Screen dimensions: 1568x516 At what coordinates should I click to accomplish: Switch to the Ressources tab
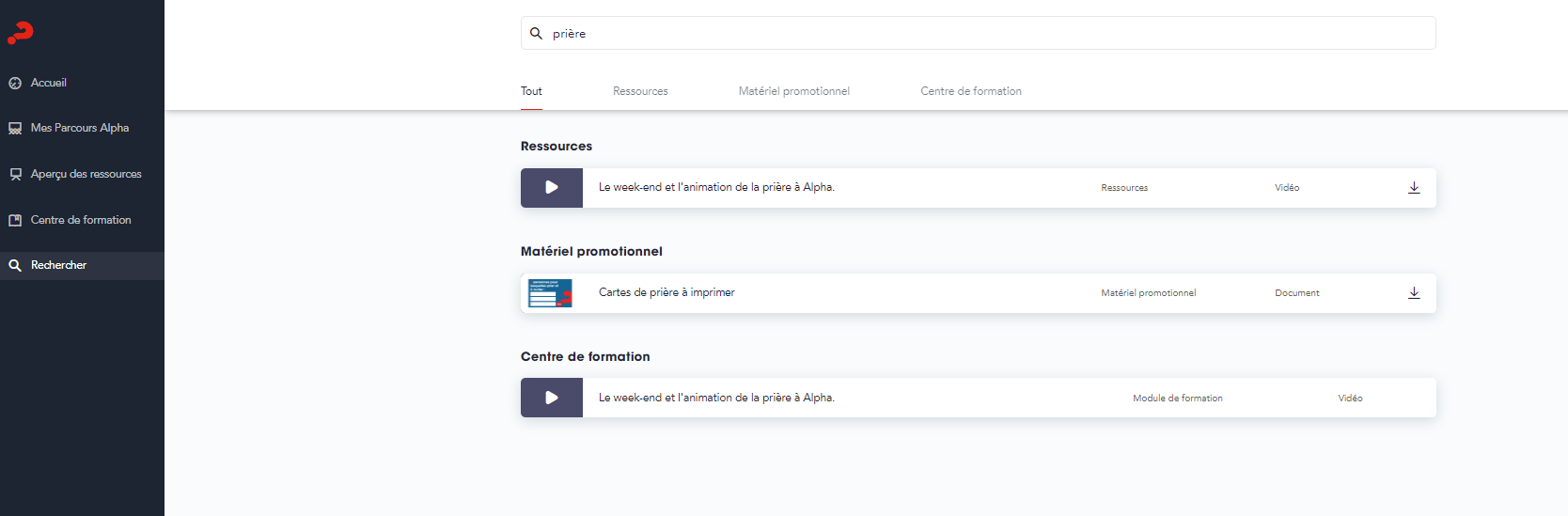640,91
